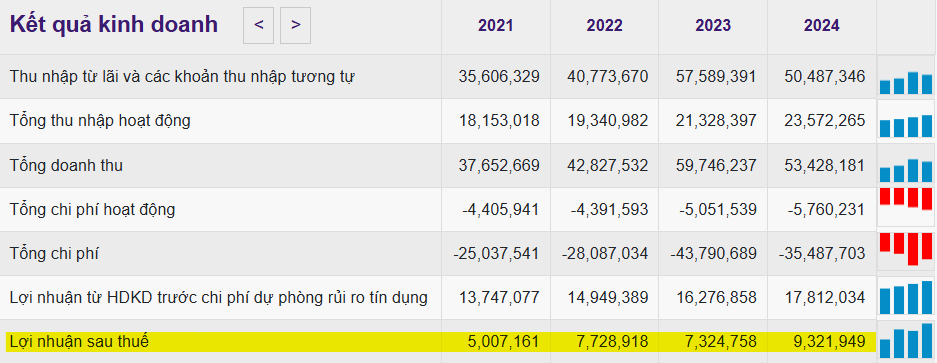Image resolution: width=937 pixels, height=363 pixels.
Task: Click the 2021 Tổng chi phí value -25,037,541
Action: click(497, 254)
